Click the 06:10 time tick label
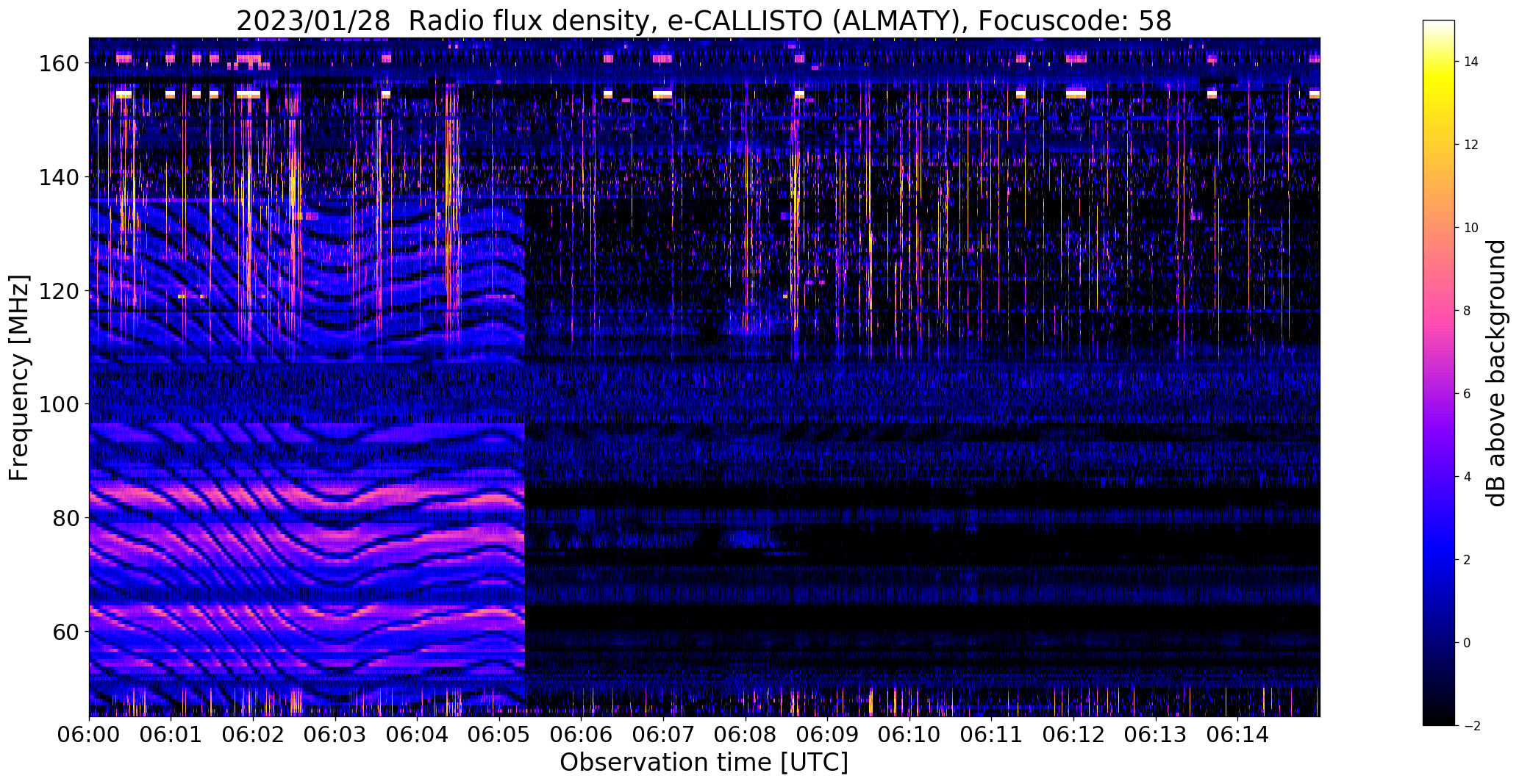The image size is (1519, 784). pyautogui.click(x=909, y=735)
